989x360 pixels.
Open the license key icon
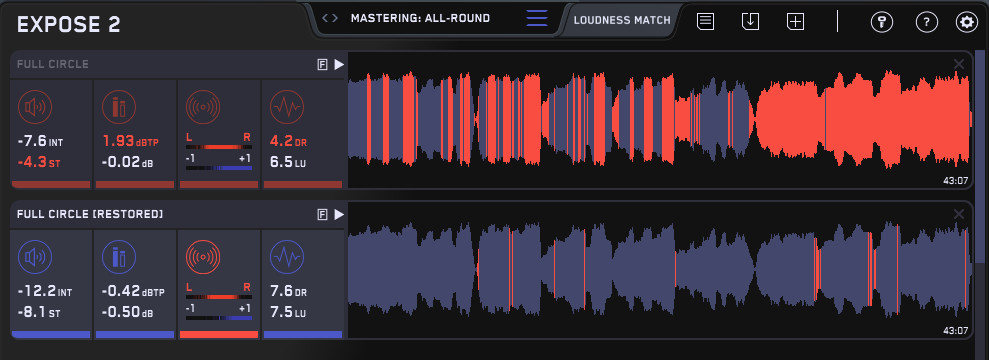pyautogui.click(x=882, y=22)
